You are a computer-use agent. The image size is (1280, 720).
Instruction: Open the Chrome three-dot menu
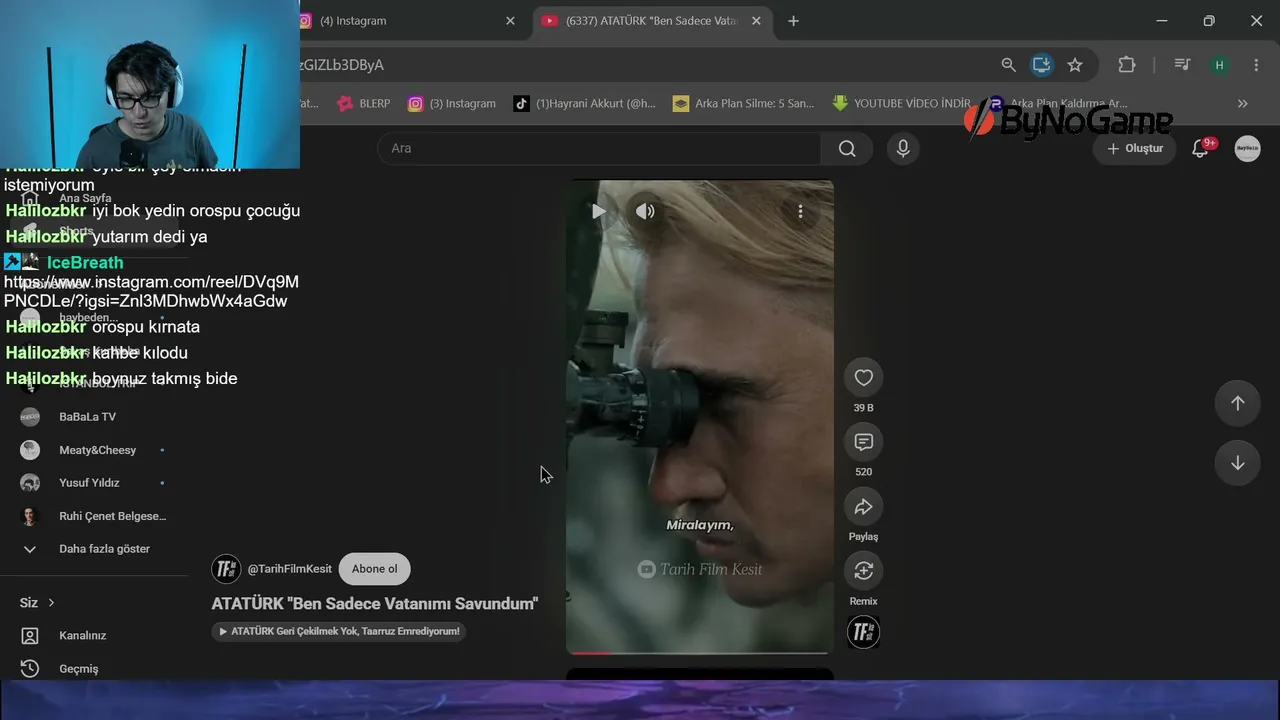click(x=1256, y=65)
